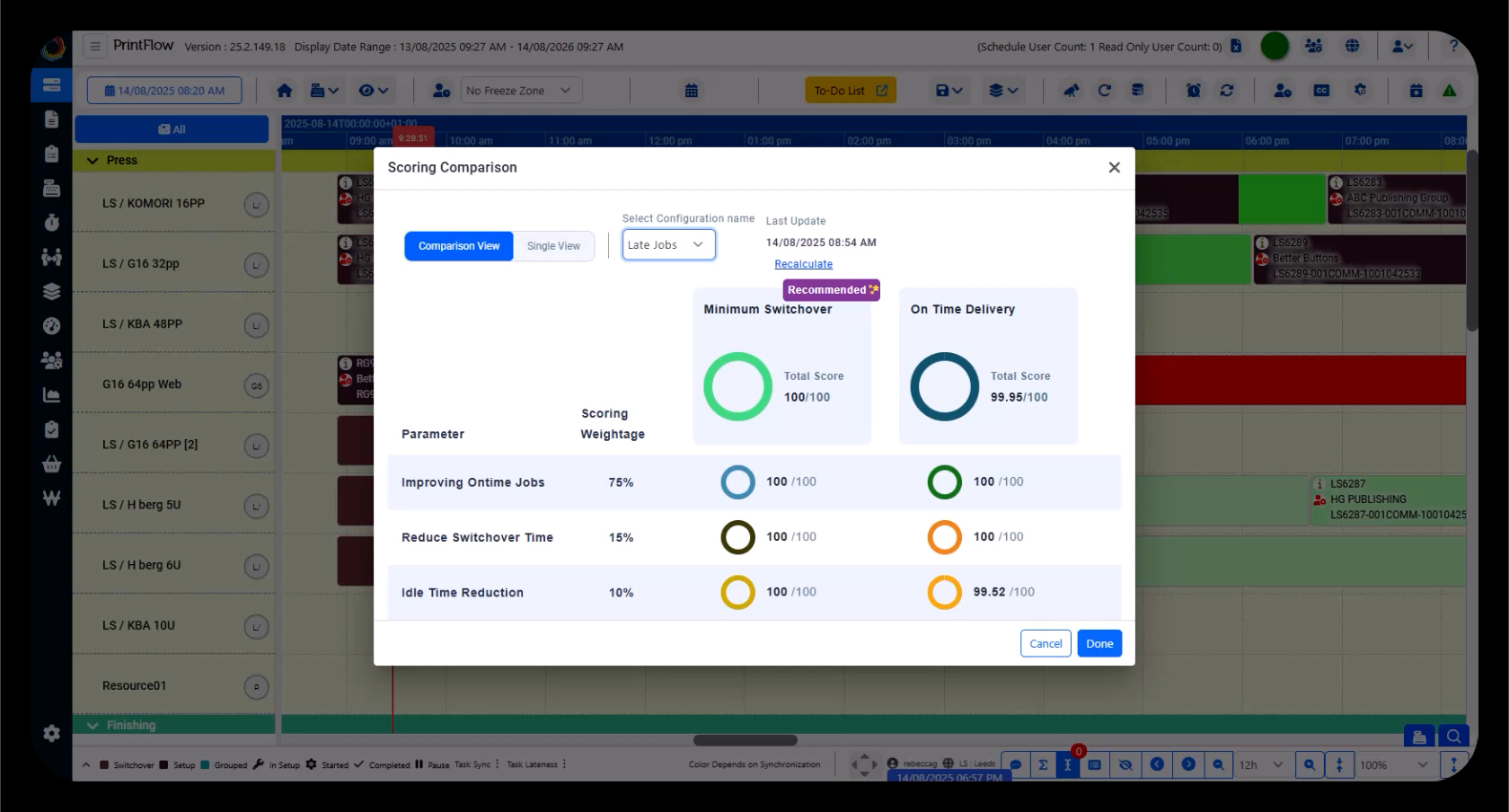
Task: Open the layers dropdown in the toolbar
Action: 1003,90
